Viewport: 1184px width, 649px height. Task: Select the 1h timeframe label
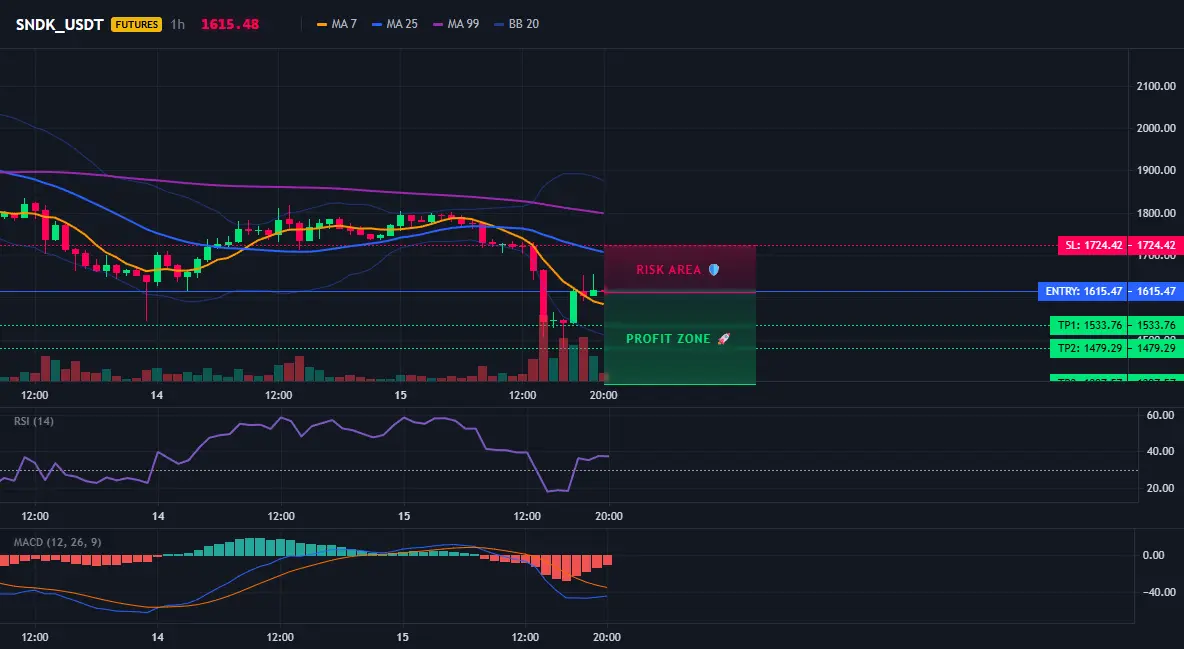coord(177,24)
